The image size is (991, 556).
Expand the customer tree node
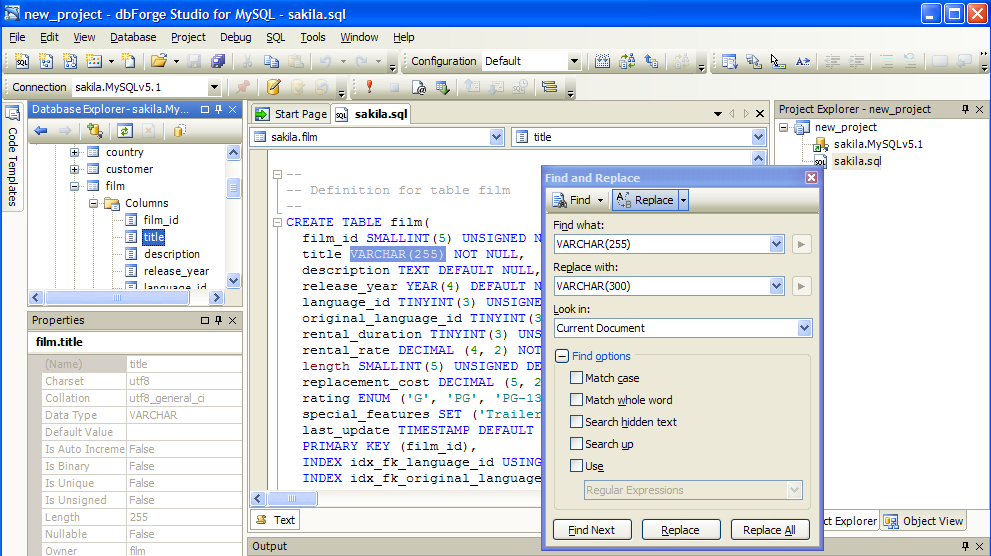pyautogui.click(x=75, y=169)
